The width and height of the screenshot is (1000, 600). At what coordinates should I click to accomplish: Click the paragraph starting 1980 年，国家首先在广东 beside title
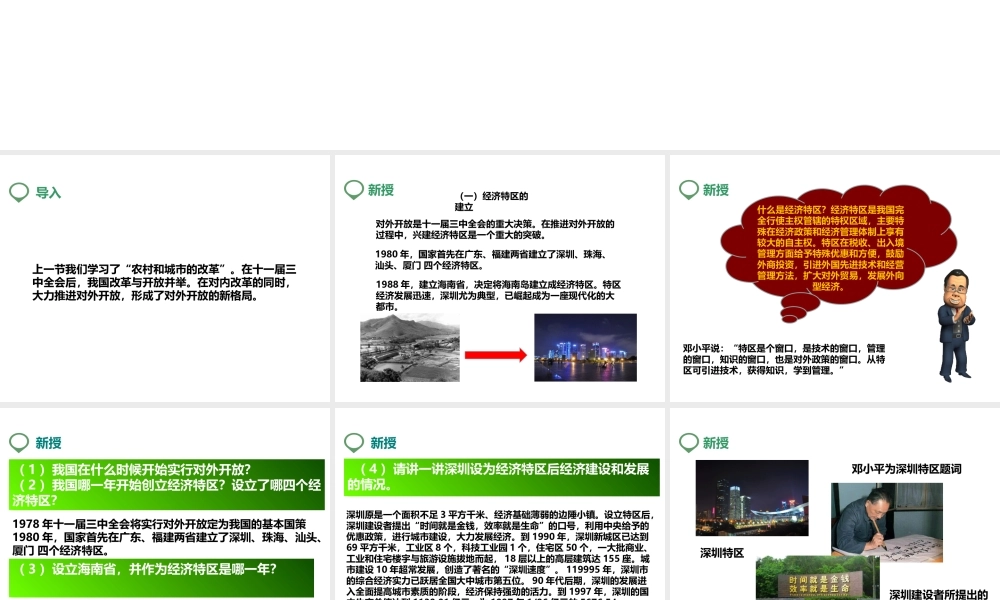click(x=491, y=260)
